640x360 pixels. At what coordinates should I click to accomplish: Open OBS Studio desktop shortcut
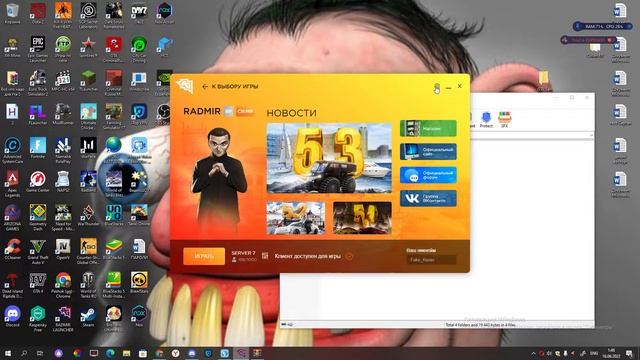[x=164, y=114]
